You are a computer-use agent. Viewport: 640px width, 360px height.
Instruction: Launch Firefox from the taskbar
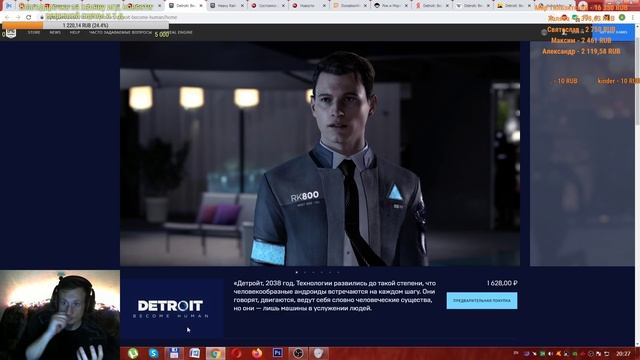pyautogui.click(x=257, y=353)
